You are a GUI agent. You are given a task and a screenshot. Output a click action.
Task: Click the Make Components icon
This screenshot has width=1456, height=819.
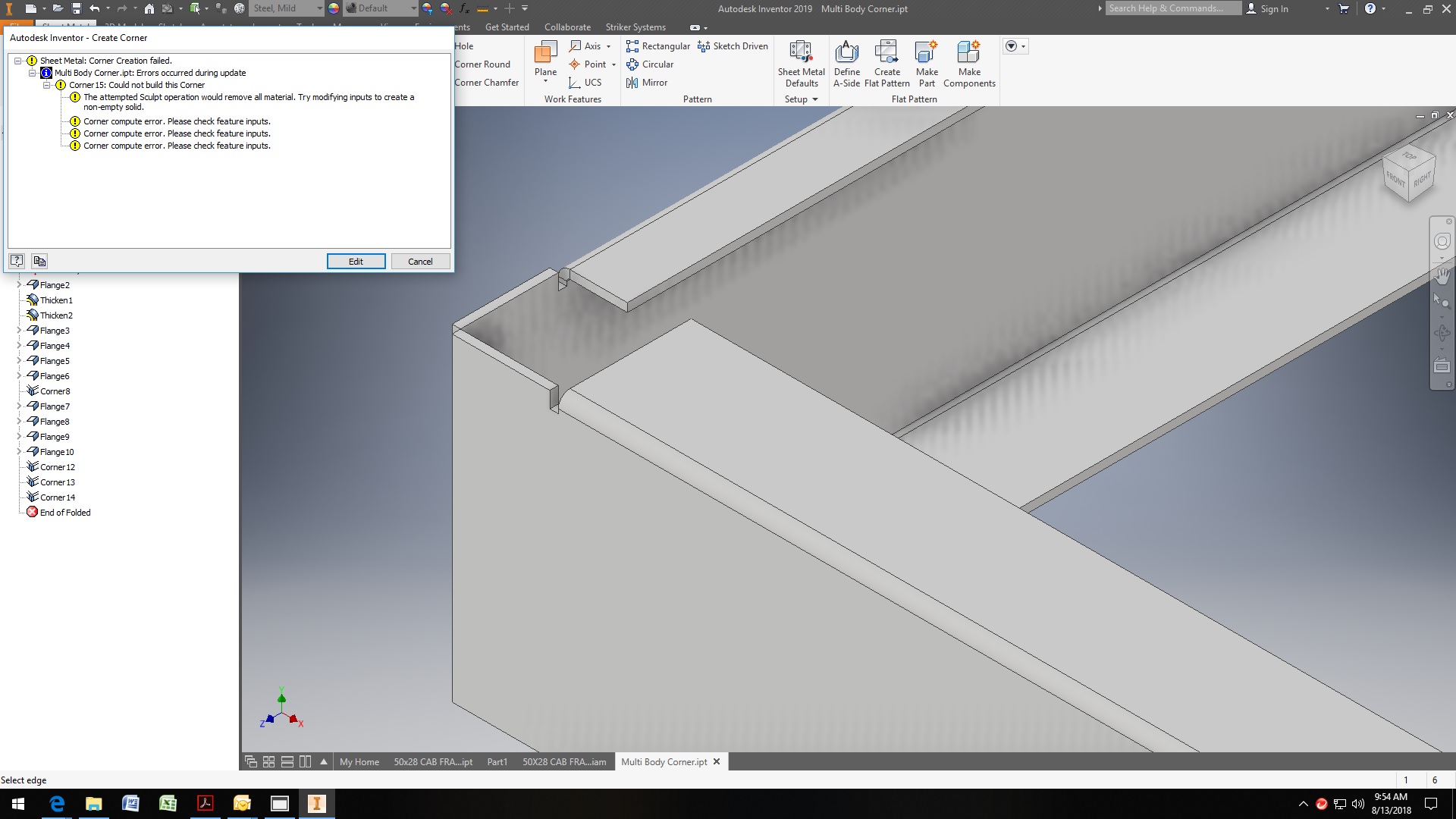[968, 53]
